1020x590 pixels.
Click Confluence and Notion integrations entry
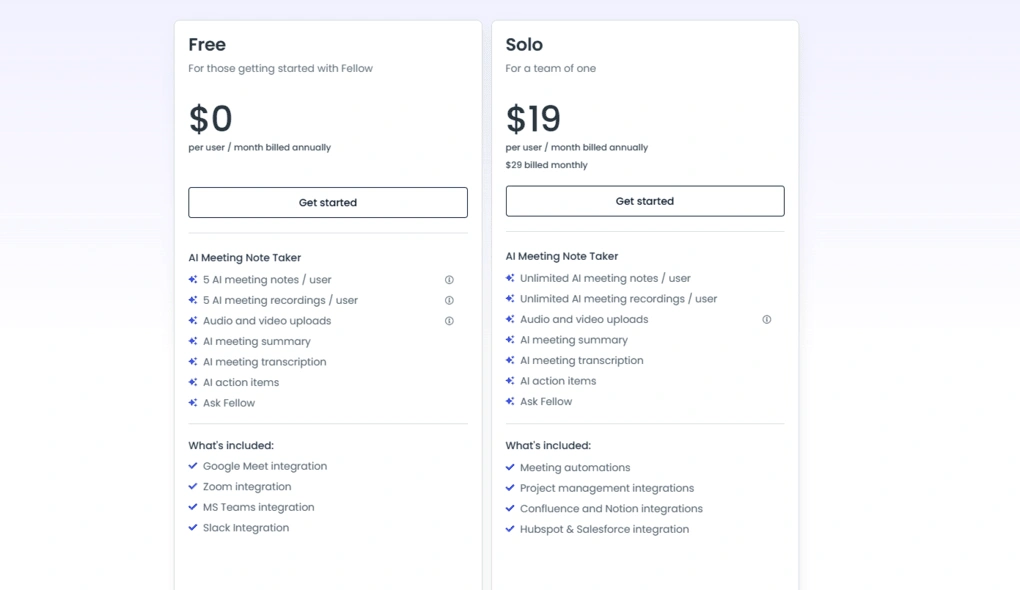(x=611, y=508)
